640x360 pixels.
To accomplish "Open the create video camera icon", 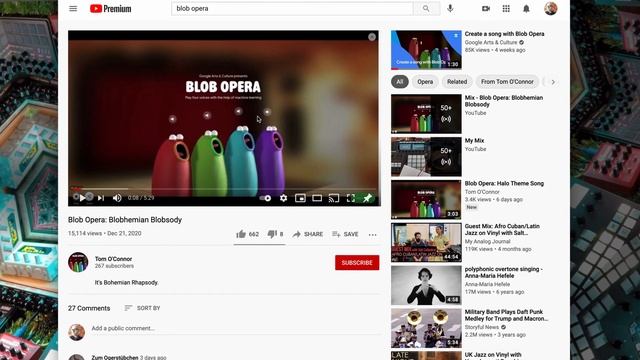I will (486, 9).
